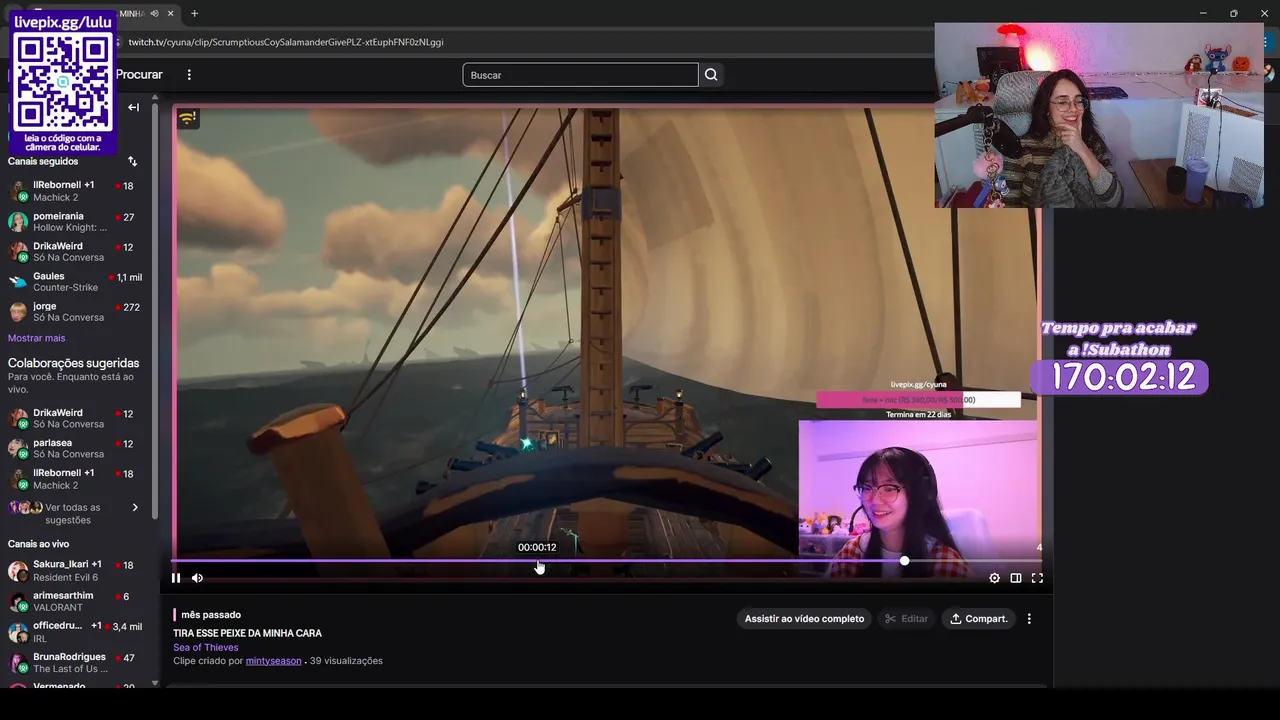Screen dimensions: 1280x720
Task: Click Canais seguidos heading
Action: tap(43, 161)
